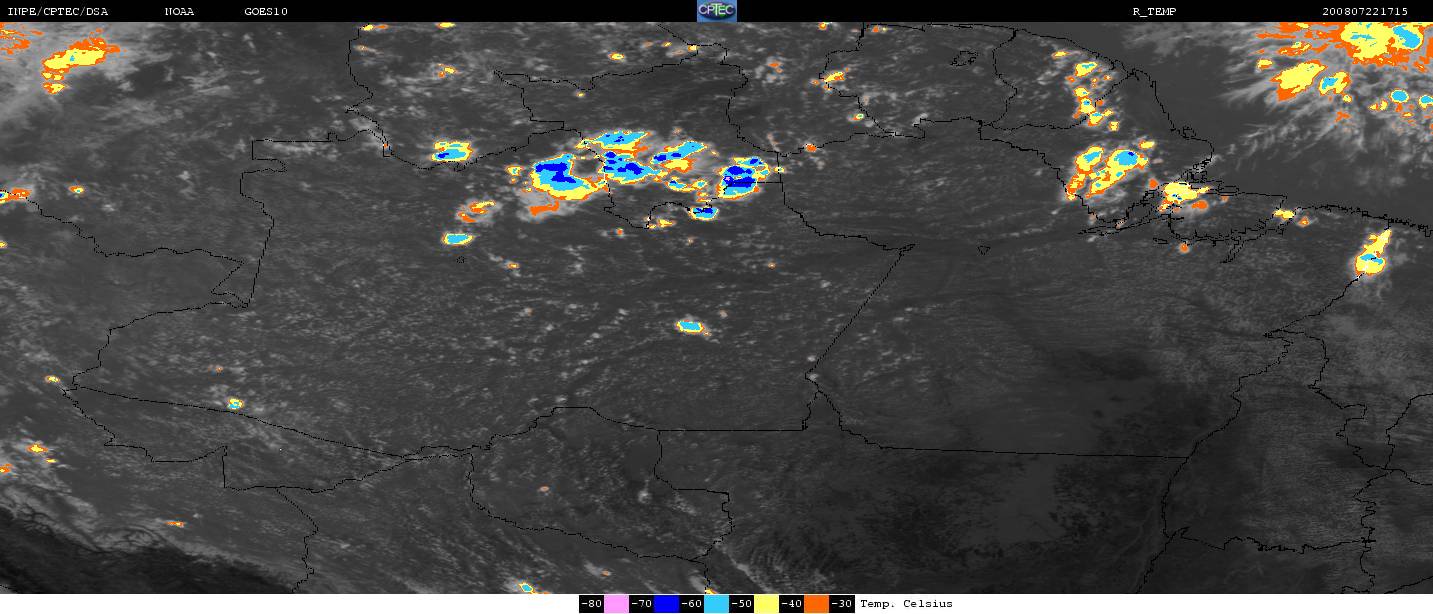
Task: Click the pink legend color swatch
Action: (x=616, y=604)
